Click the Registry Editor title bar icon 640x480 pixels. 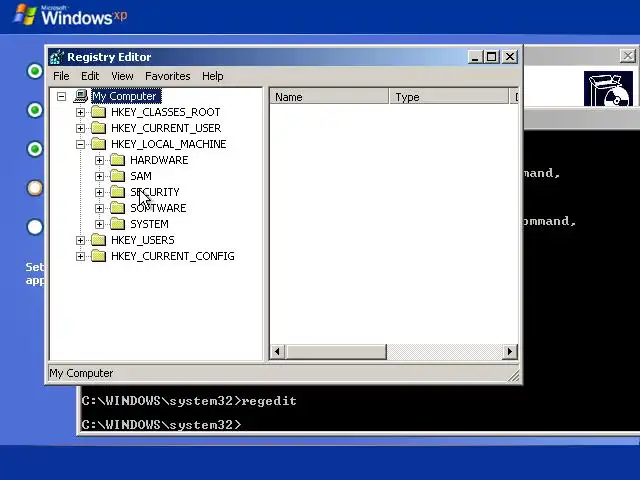coord(57,57)
